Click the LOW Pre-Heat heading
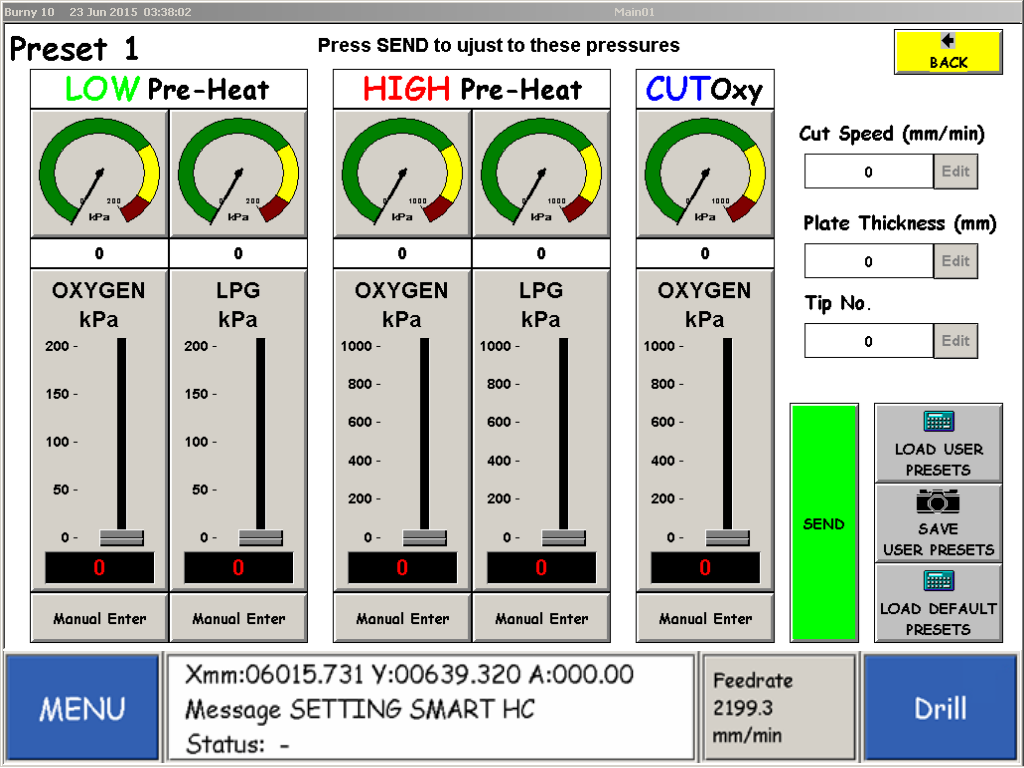Viewport: 1024px width, 768px height. click(168, 89)
